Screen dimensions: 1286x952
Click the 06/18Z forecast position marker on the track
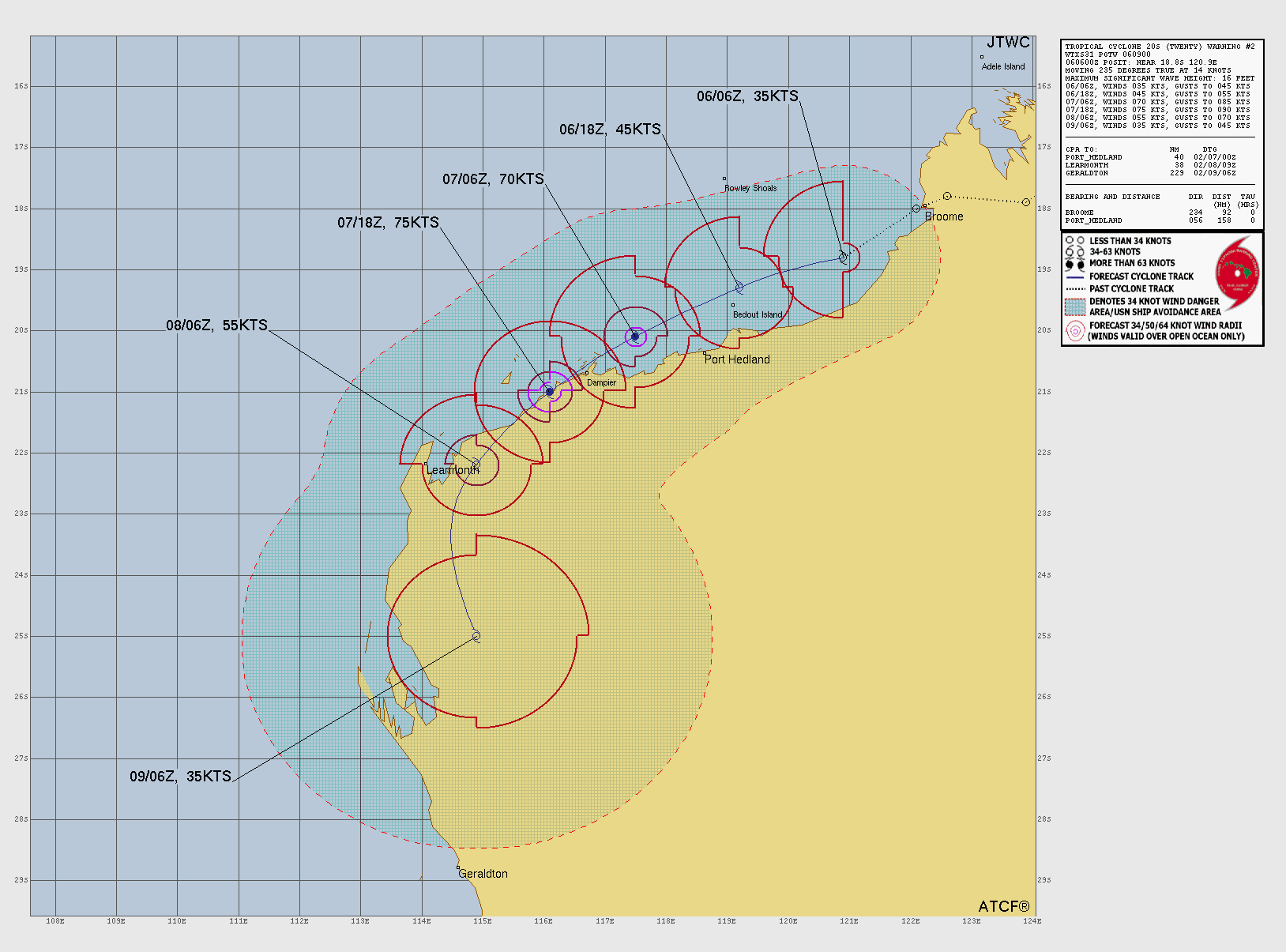click(739, 288)
